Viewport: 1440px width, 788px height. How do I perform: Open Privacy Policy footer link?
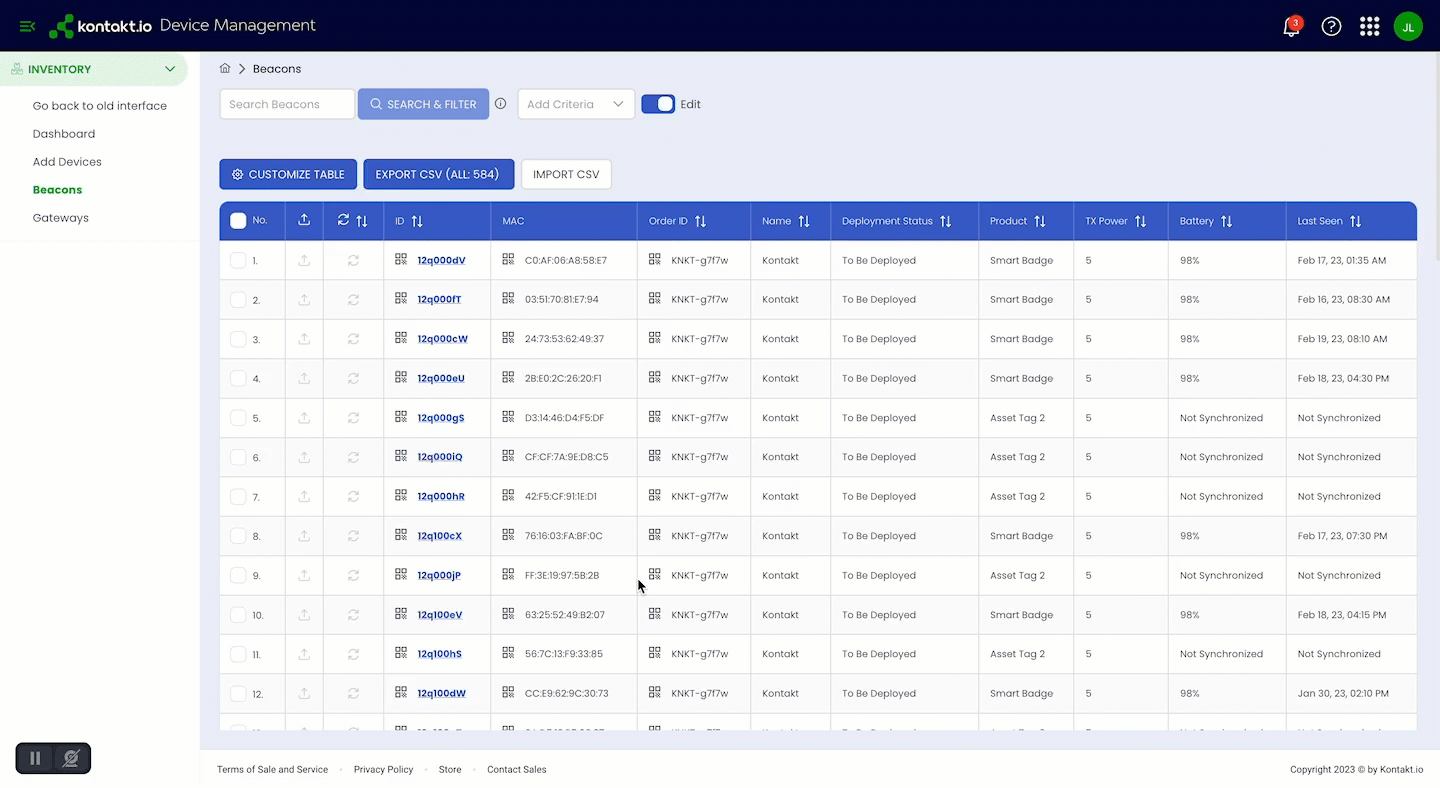[x=383, y=770]
